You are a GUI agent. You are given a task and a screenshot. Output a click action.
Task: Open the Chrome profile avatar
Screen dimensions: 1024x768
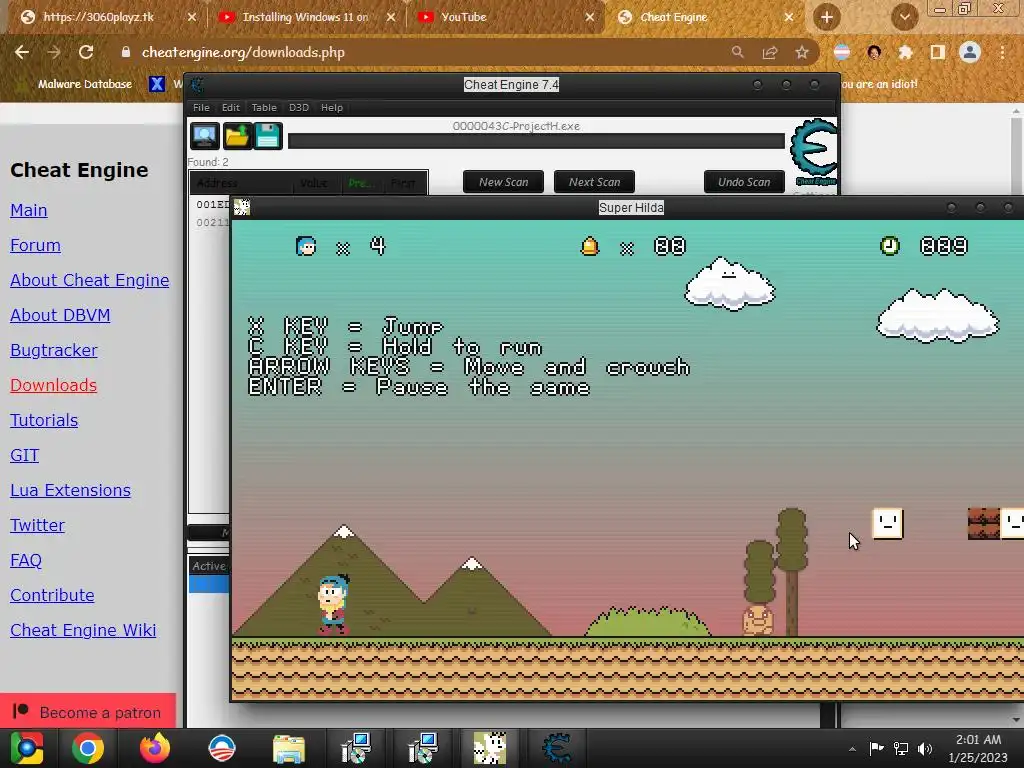(x=970, y=52)
